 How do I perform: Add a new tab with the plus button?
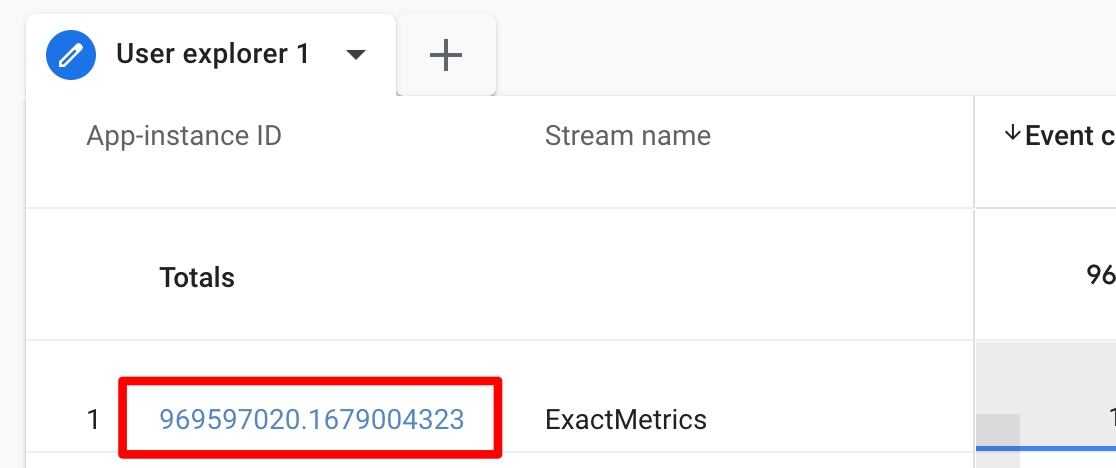(446, 55)
